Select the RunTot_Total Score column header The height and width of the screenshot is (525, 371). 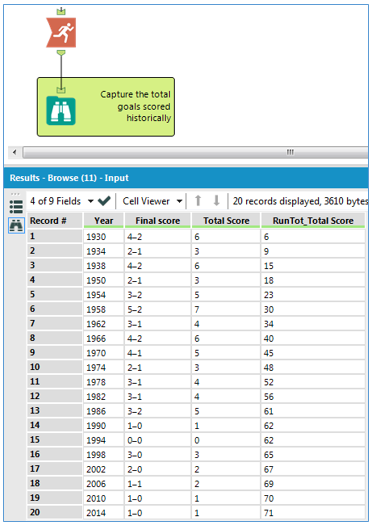[313, 221]
